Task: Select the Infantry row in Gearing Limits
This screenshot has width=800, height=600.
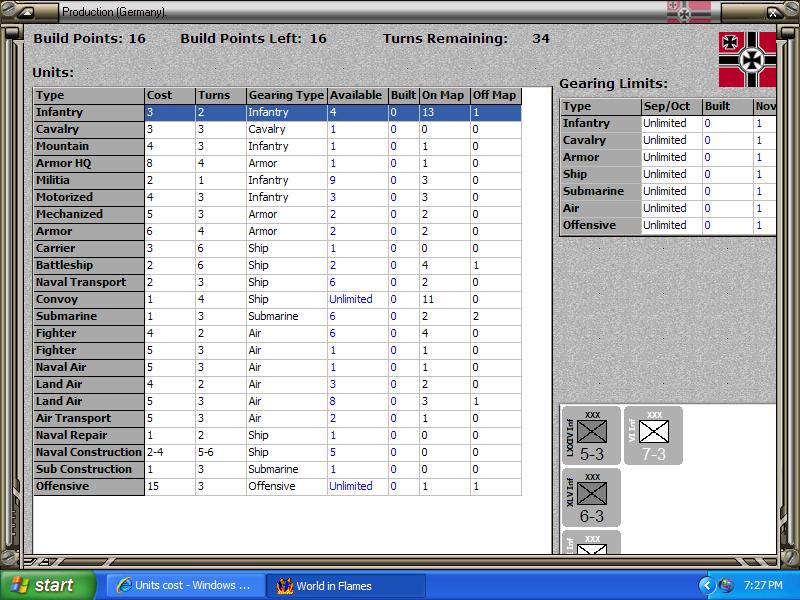Action: (x=667, y=123)
